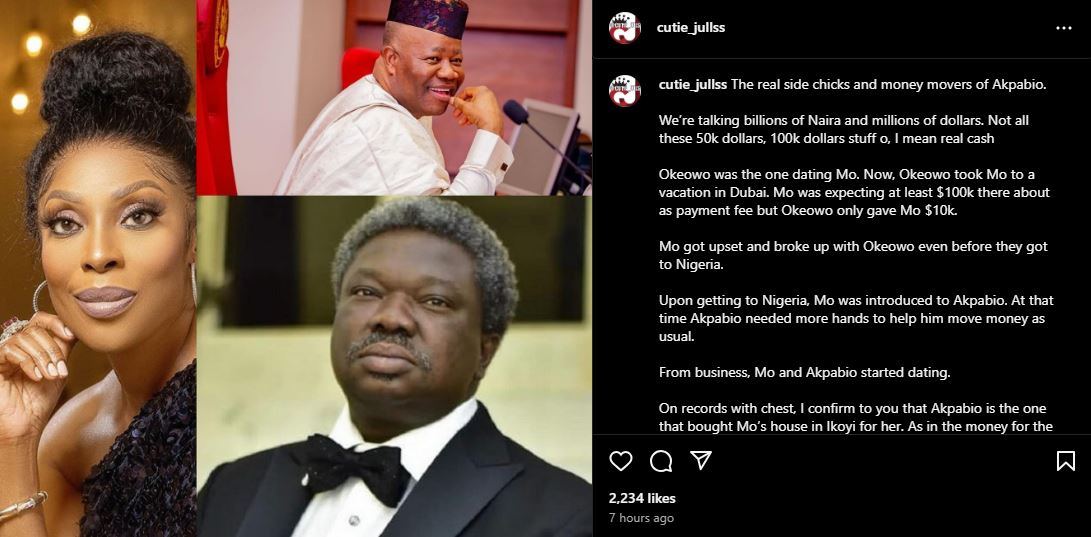Save post with bookmark icon
Image resolution: width=1091 pixels, height=537 pixels.
coord(1065,460)
